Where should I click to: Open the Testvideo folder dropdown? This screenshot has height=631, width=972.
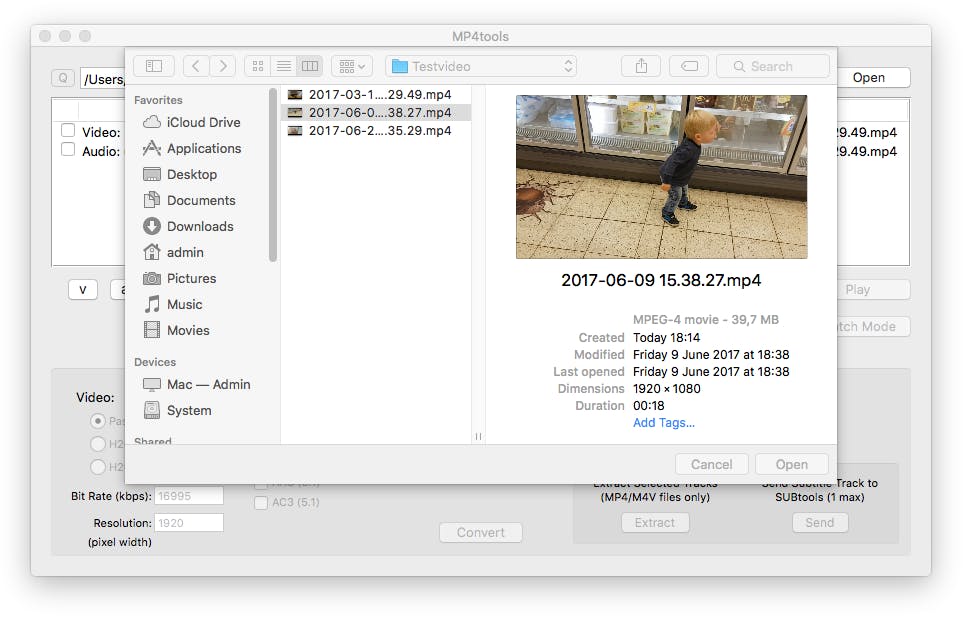482,66
